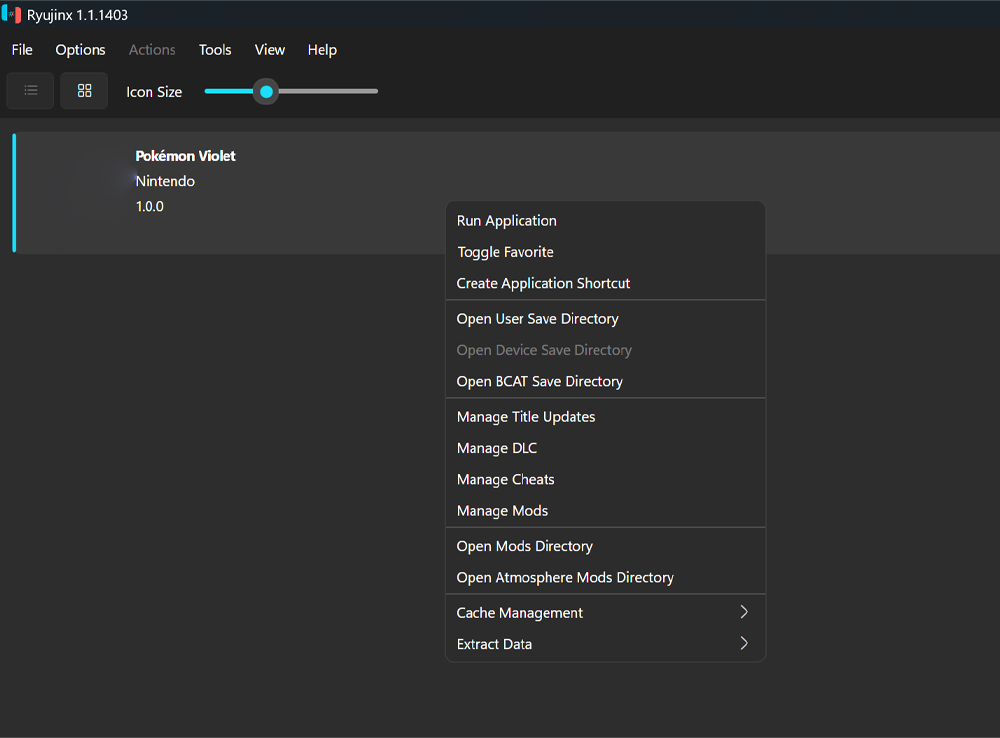
Task: Expand the Extract Data submenu arrow
Action: [x=743, y=643]
